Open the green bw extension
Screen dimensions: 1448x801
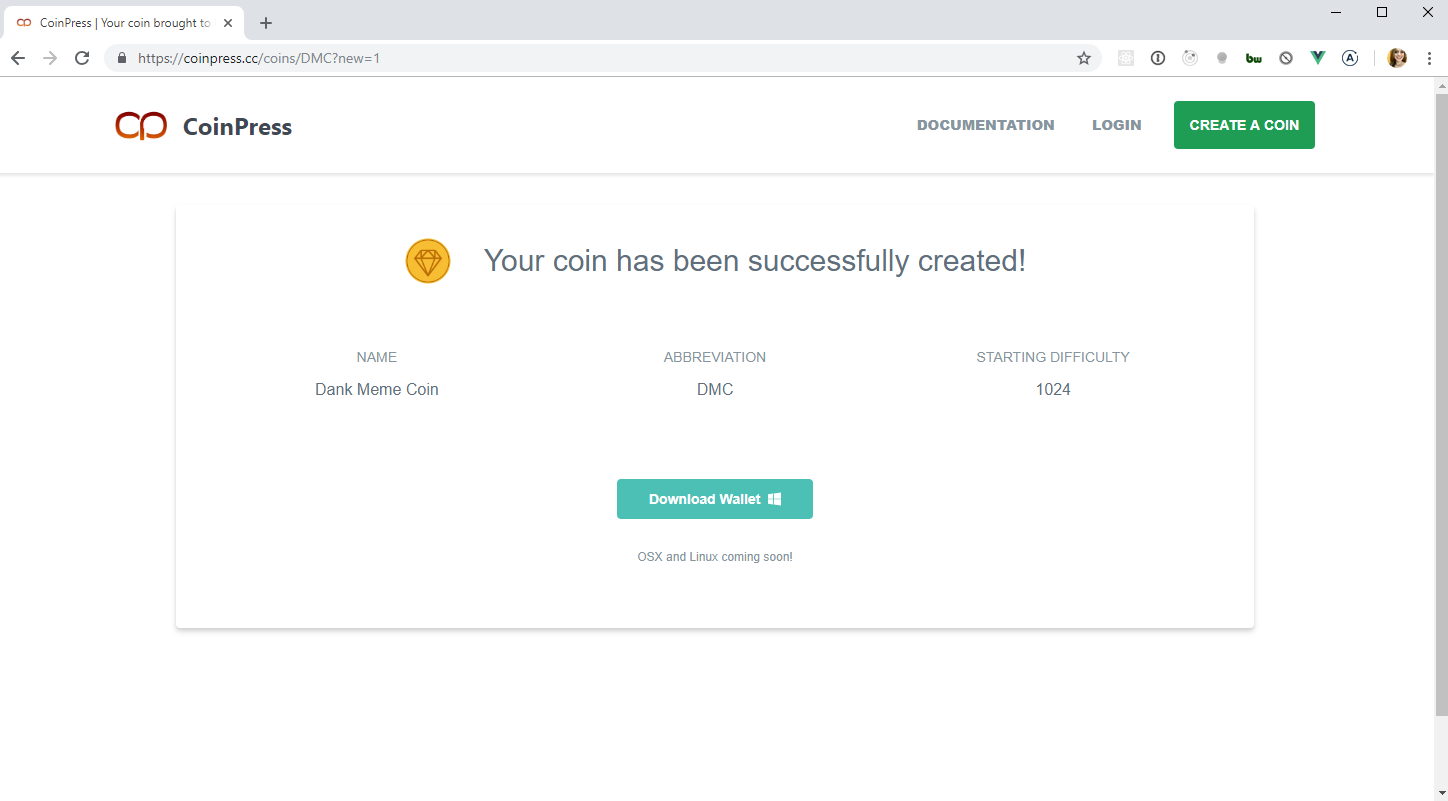(x=1254, y=58)
